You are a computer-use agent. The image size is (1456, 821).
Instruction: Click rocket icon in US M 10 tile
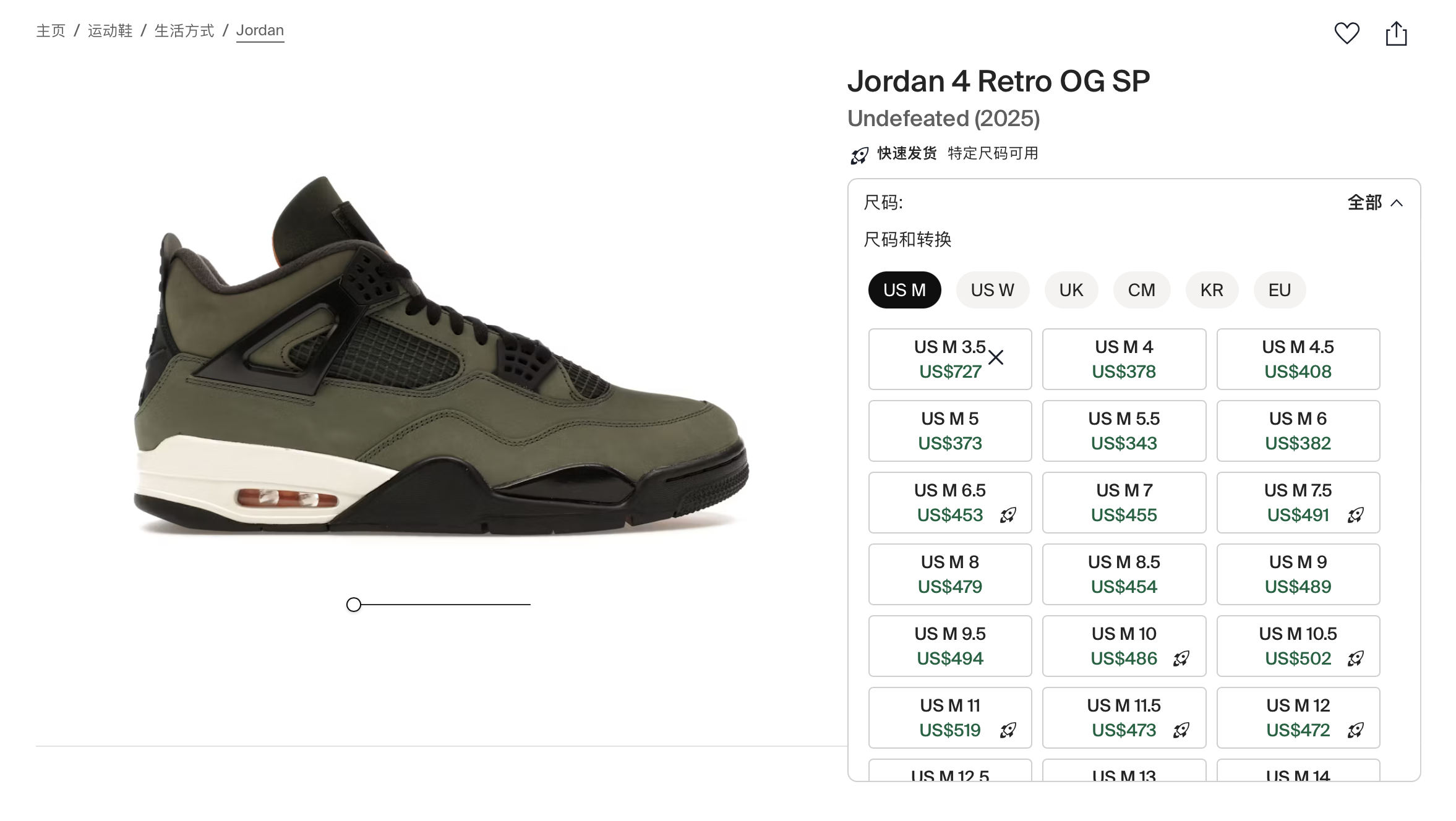1181,658
